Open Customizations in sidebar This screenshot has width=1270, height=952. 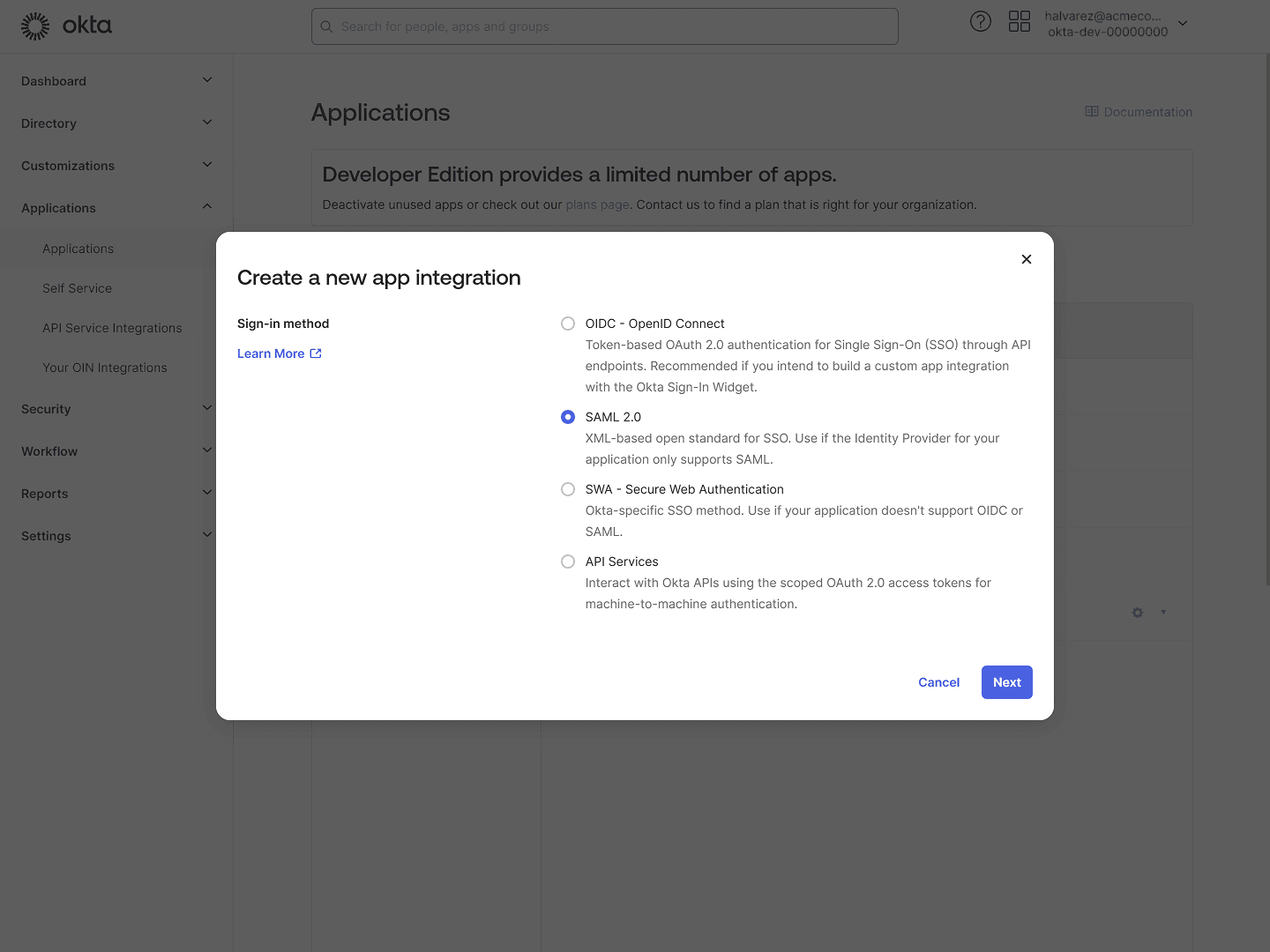coord(68,166)
